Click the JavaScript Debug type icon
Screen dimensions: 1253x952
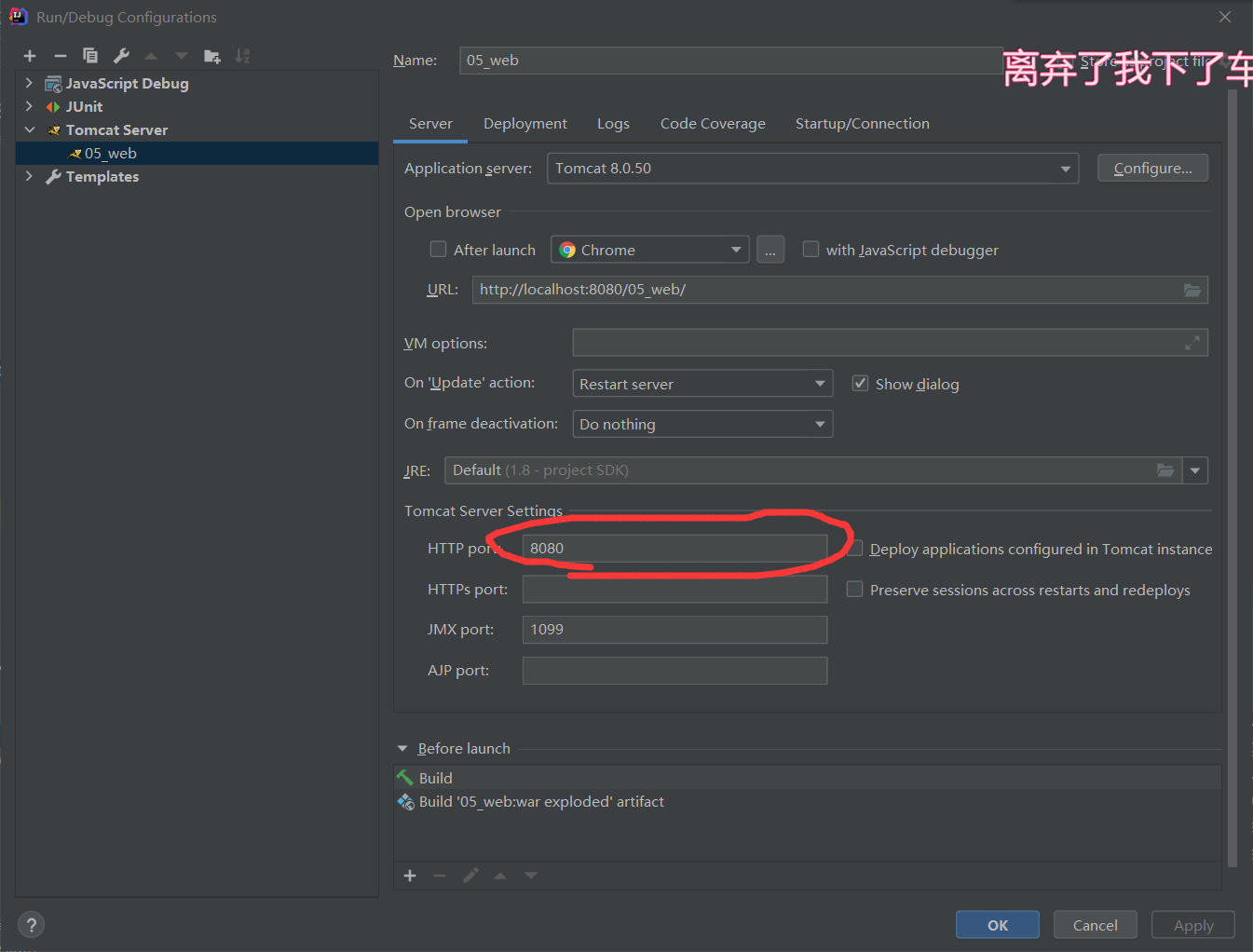(x=54, y=84)
